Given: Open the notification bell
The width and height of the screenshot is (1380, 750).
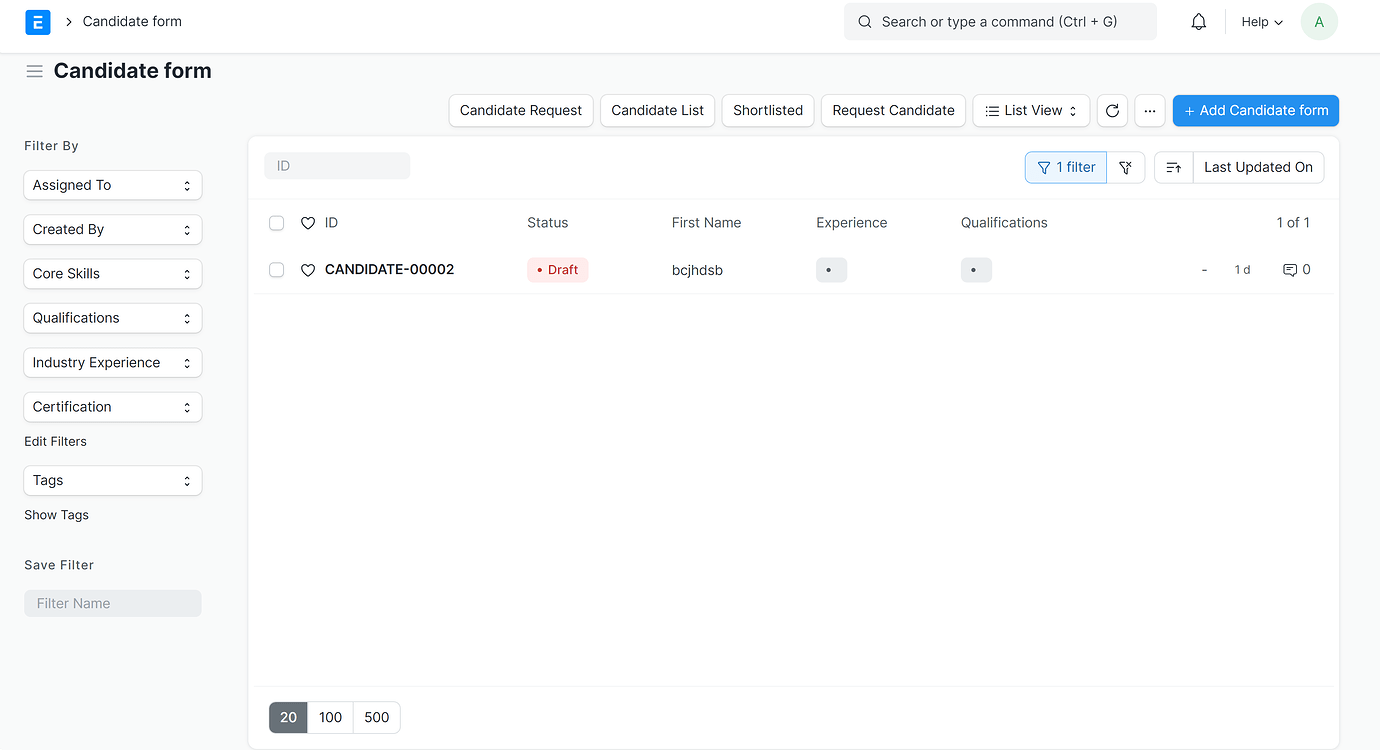Looking at the screenshot, I should coord(1198,21).
